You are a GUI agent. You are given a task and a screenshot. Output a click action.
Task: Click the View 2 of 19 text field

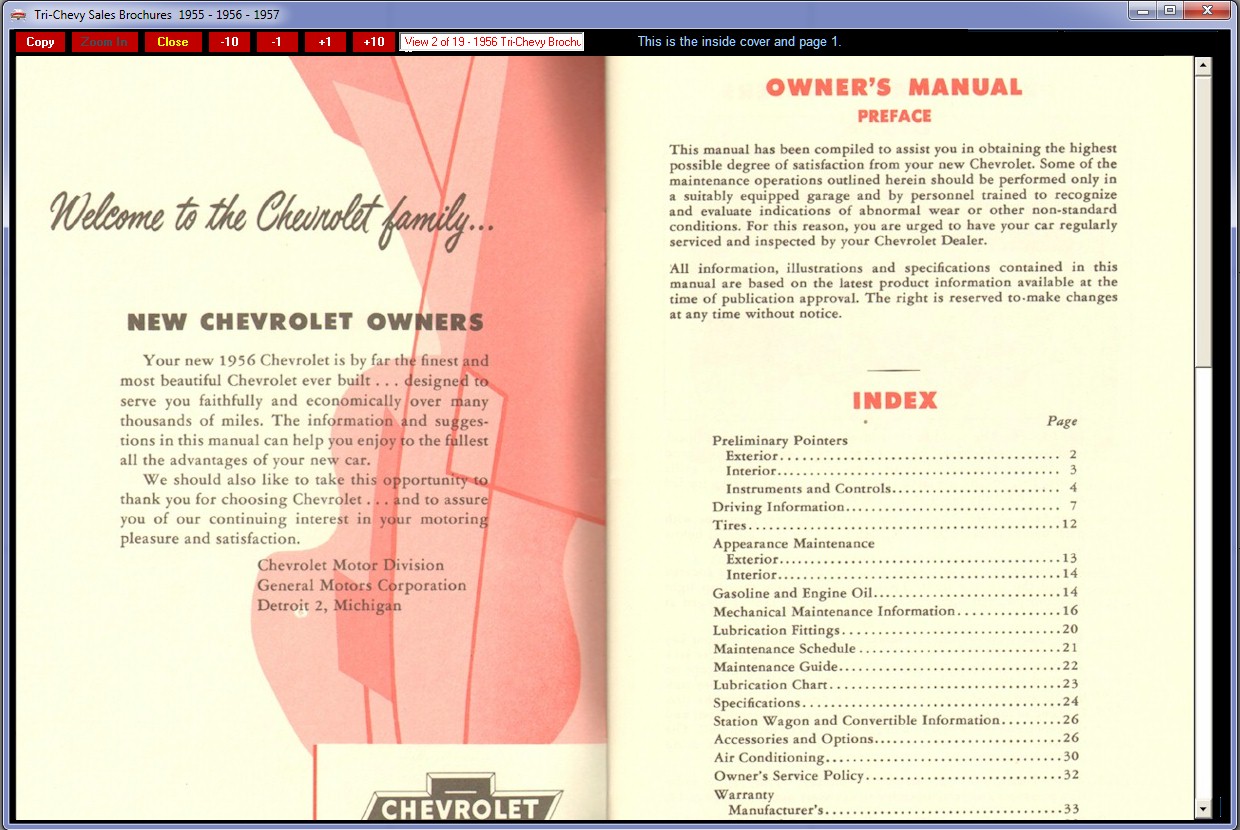492,42
